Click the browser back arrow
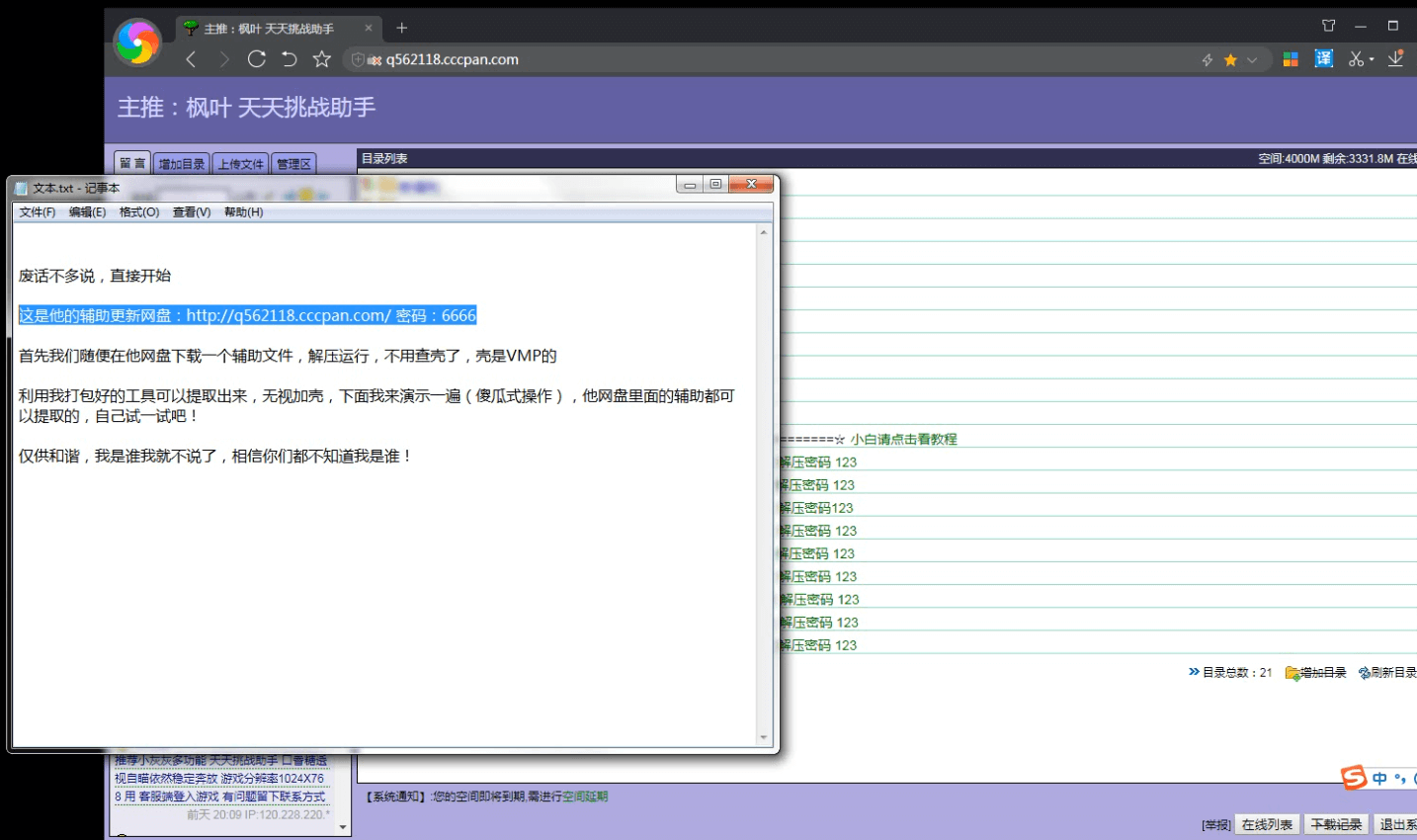This screenshot has width=1417, height=840. pyautogui.click(x=192, y=59)
